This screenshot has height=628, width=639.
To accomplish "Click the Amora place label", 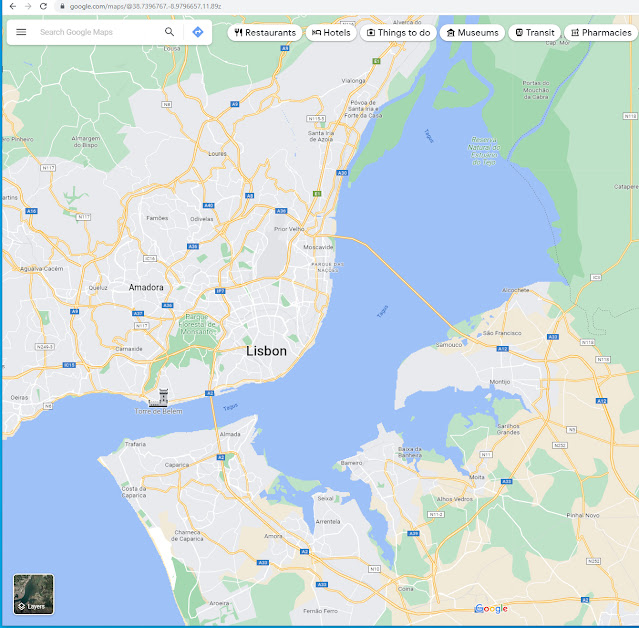I will [x=273, y=536].
